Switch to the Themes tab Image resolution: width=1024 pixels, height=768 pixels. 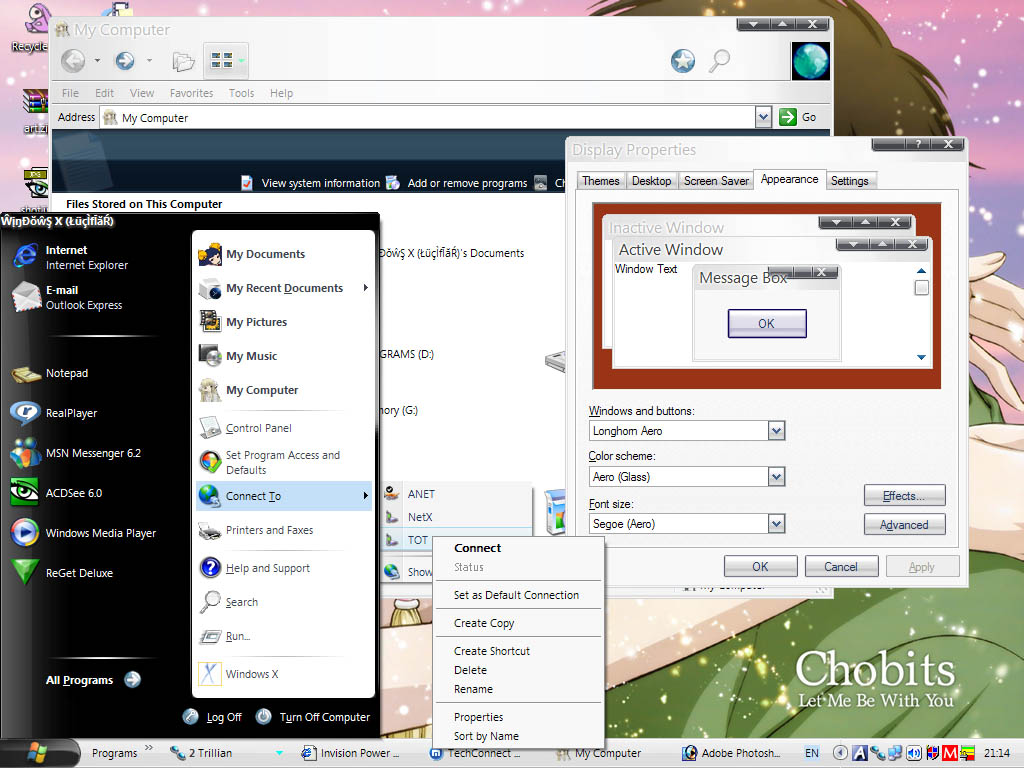(x=600, y=180)
